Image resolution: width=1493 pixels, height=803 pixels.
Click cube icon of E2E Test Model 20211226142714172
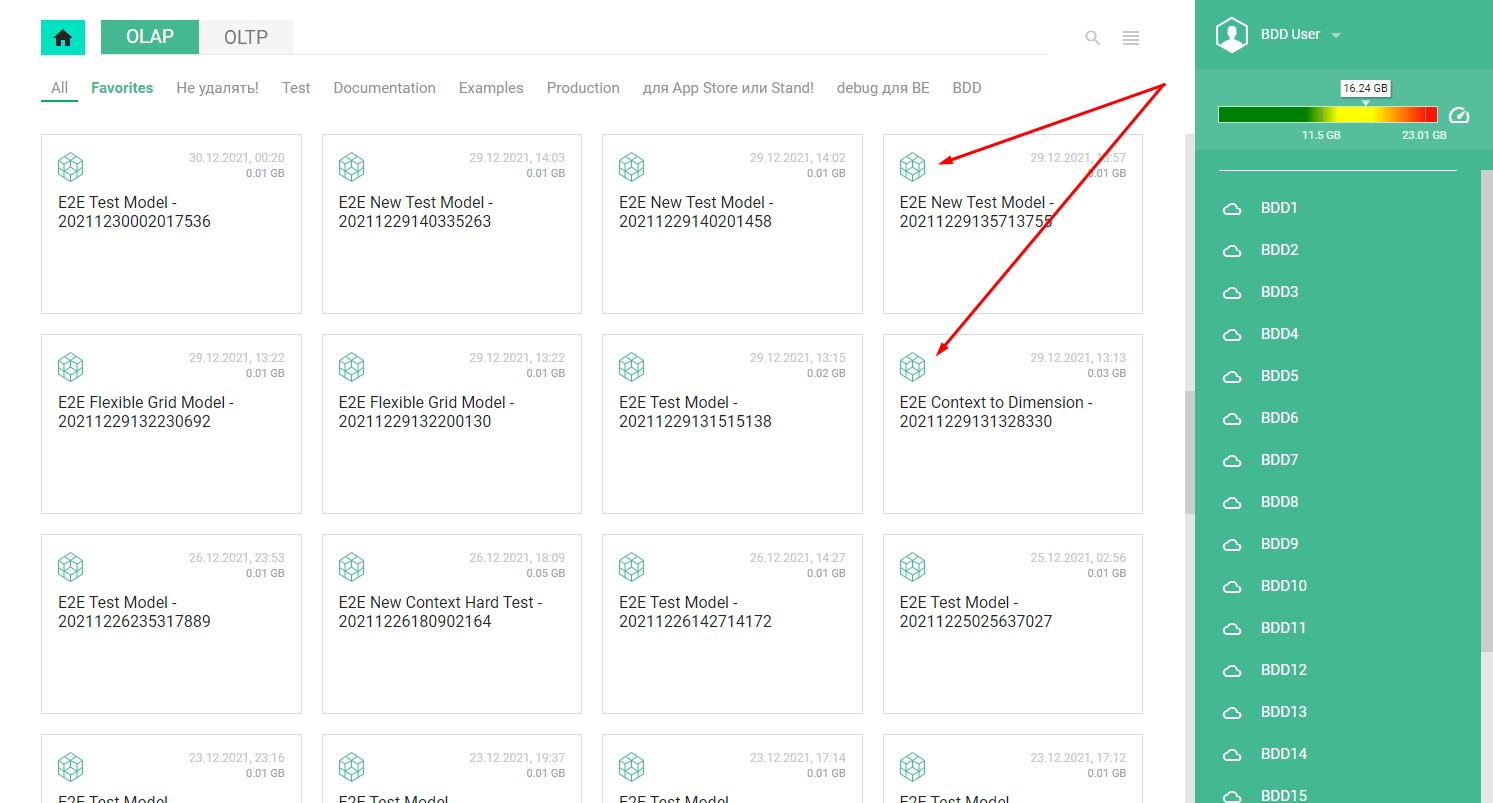pos(631,567)
